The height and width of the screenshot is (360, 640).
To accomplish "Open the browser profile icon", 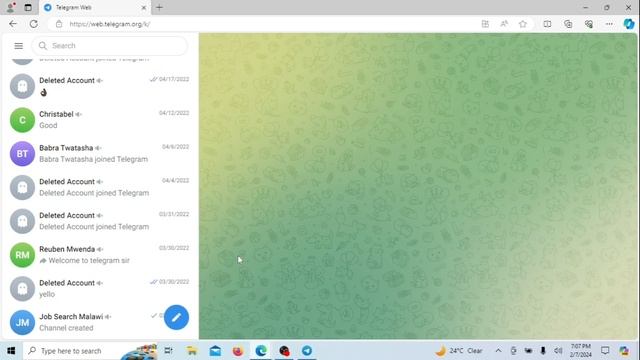I will 10,7.
